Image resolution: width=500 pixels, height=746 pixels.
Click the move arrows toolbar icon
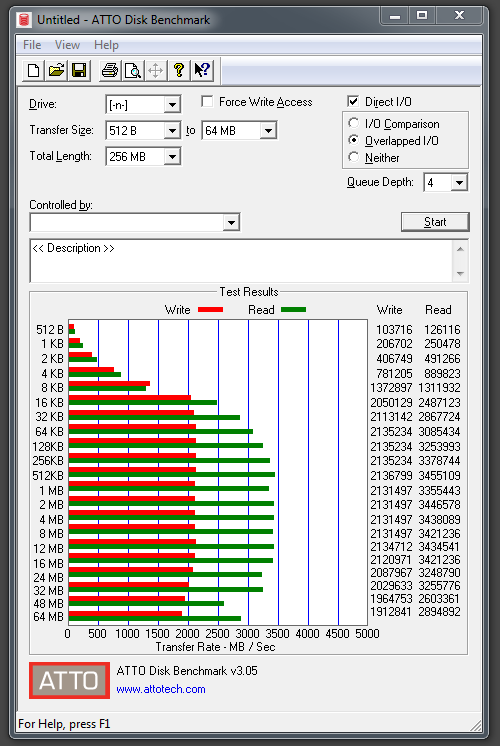coord(156,71)
